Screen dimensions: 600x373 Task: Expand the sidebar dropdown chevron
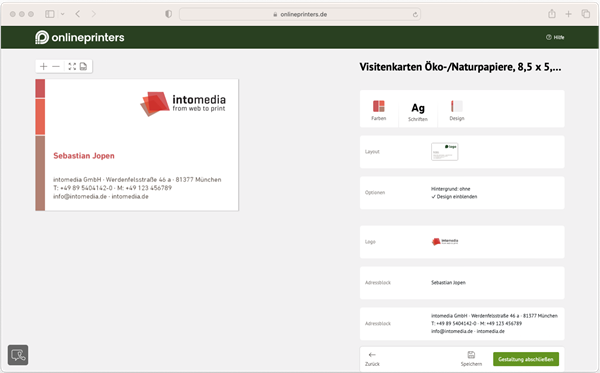pyautogui.click(x=62, y=14)
